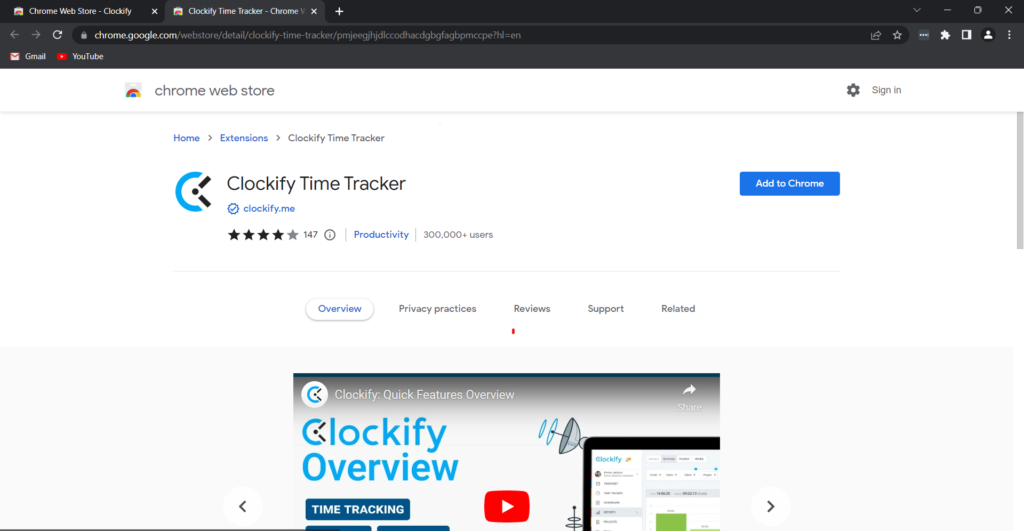
Task: Click the Clockify Time Tracker heading
Action: pyautogui.click(x=316, y=184)
